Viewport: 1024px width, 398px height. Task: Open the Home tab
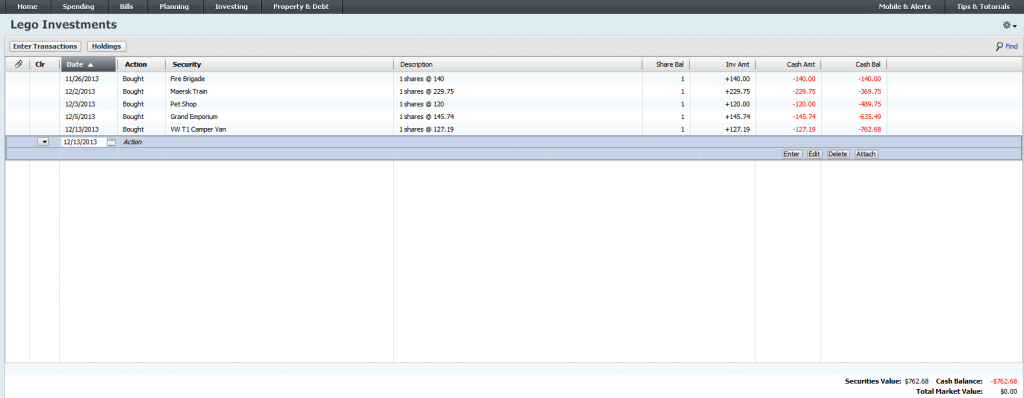(27, 7)
